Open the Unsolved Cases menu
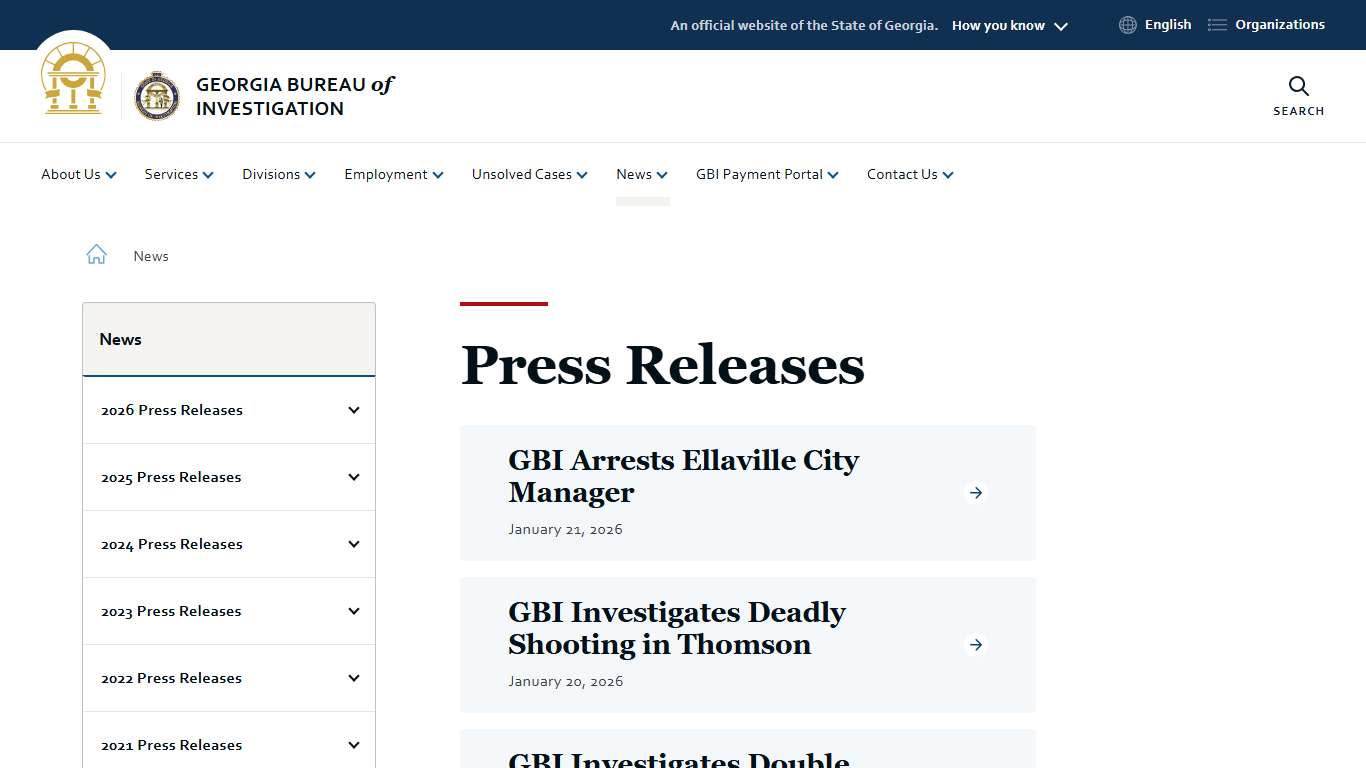The height and width of the screenshot is (768, 1366). 528,174
